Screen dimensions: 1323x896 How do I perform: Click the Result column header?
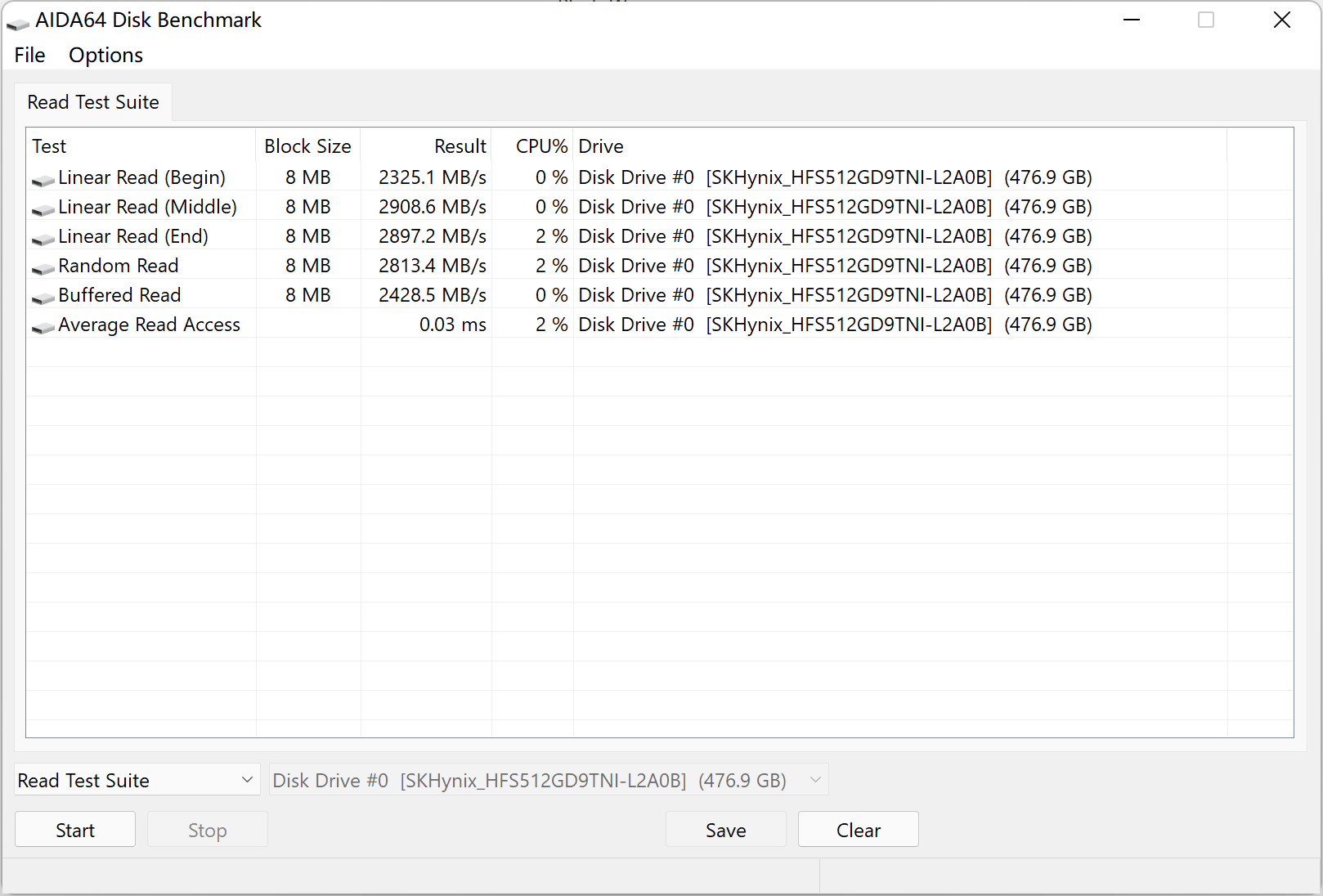coord(426,146)
